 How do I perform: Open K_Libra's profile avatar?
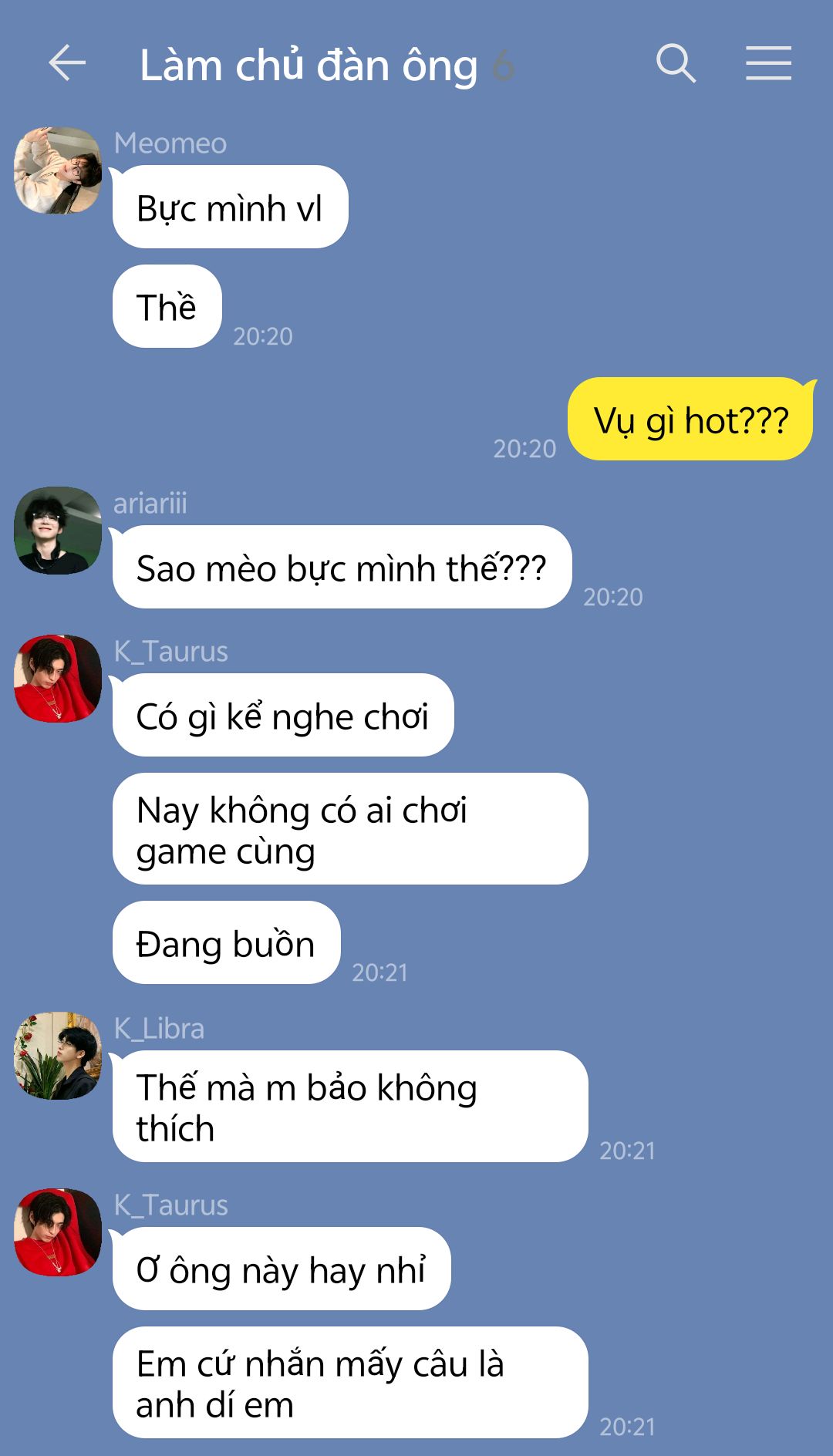(x=58, y=1056)
